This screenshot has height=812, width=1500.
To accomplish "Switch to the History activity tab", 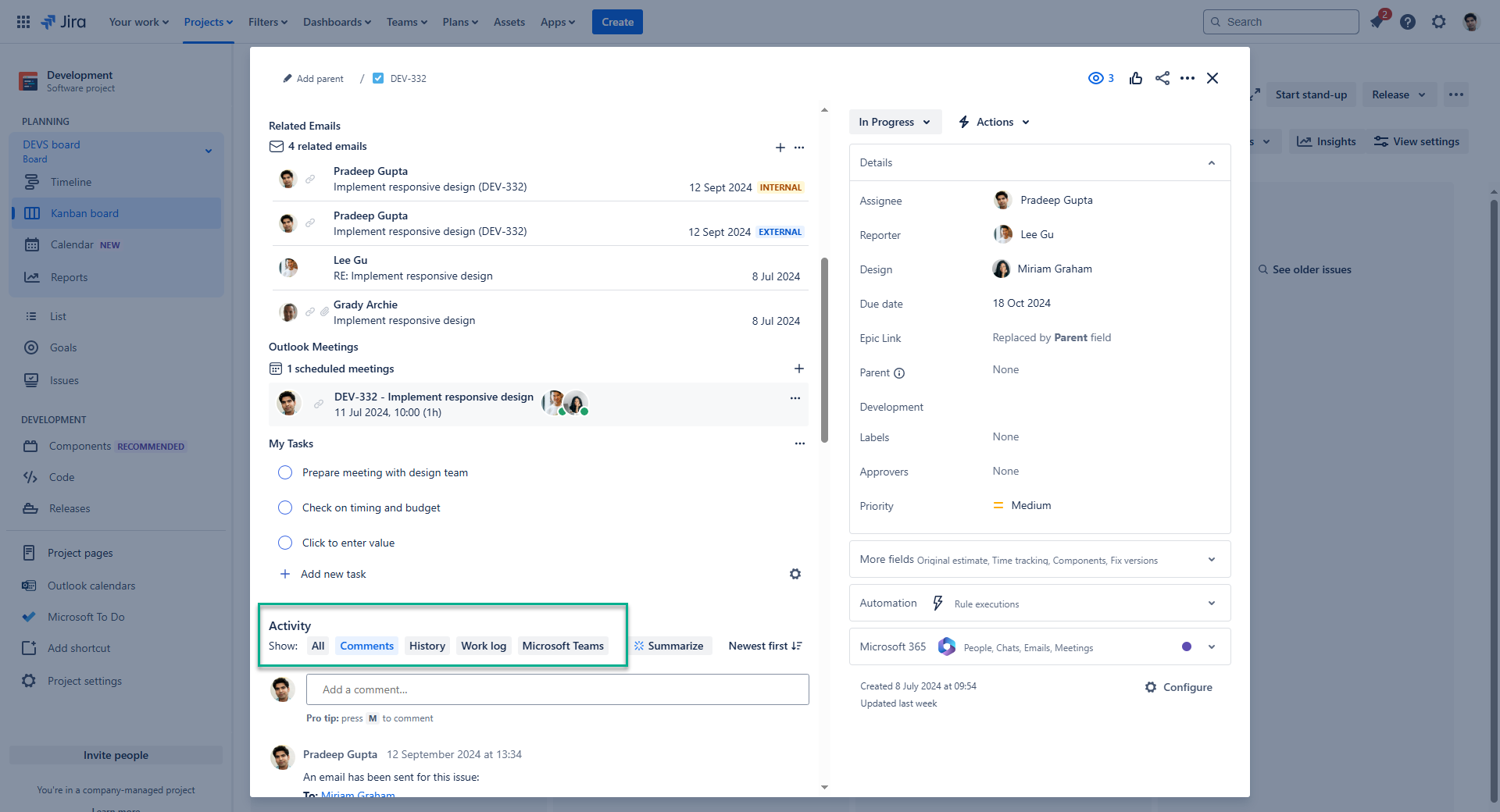I will point(427,646).
